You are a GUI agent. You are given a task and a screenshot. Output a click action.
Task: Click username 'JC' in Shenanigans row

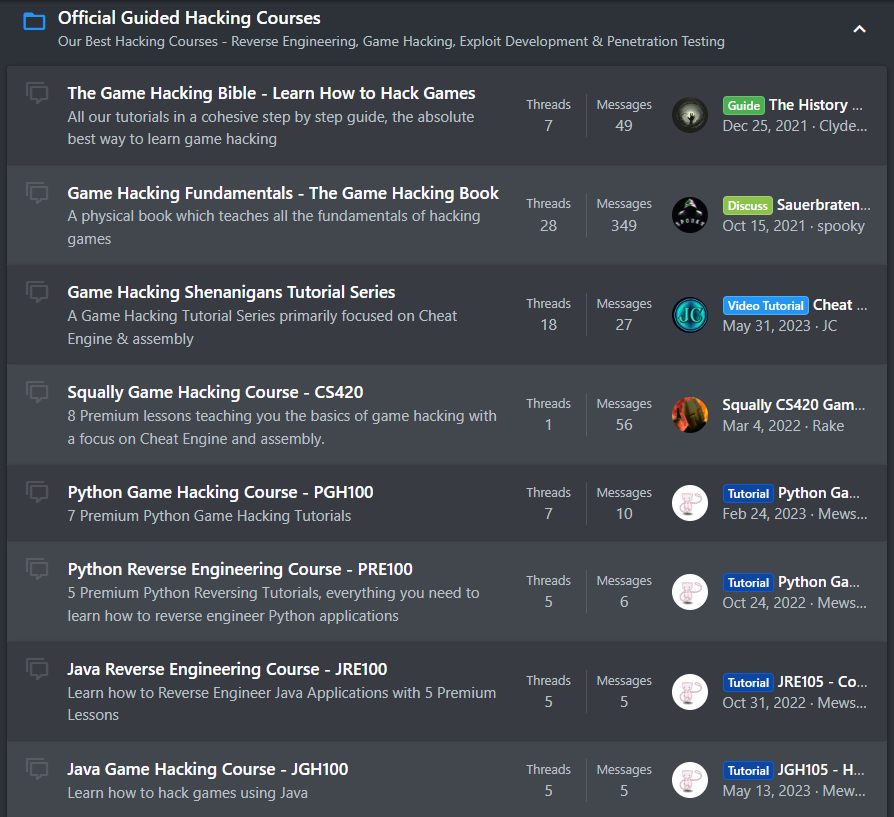coord(829,326)
